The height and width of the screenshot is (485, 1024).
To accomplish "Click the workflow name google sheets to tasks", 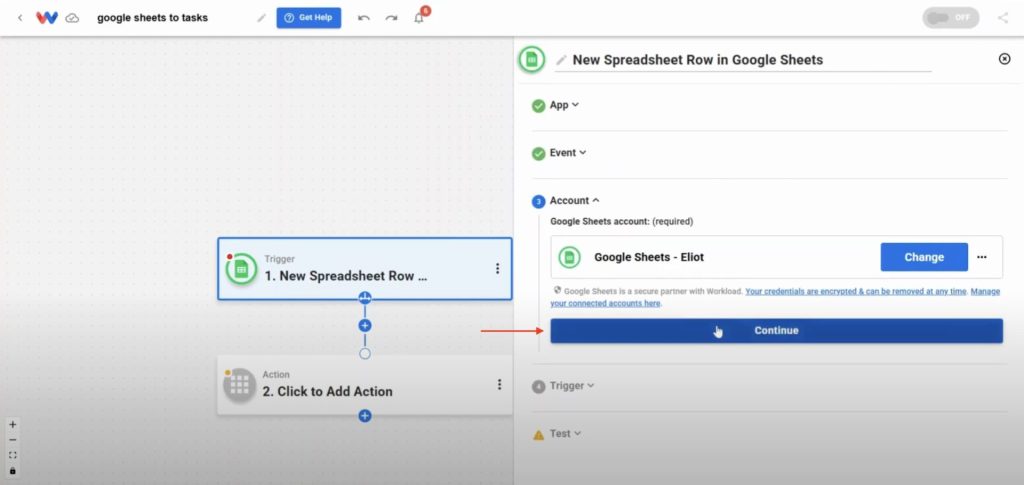I will (x=152, y=18).
